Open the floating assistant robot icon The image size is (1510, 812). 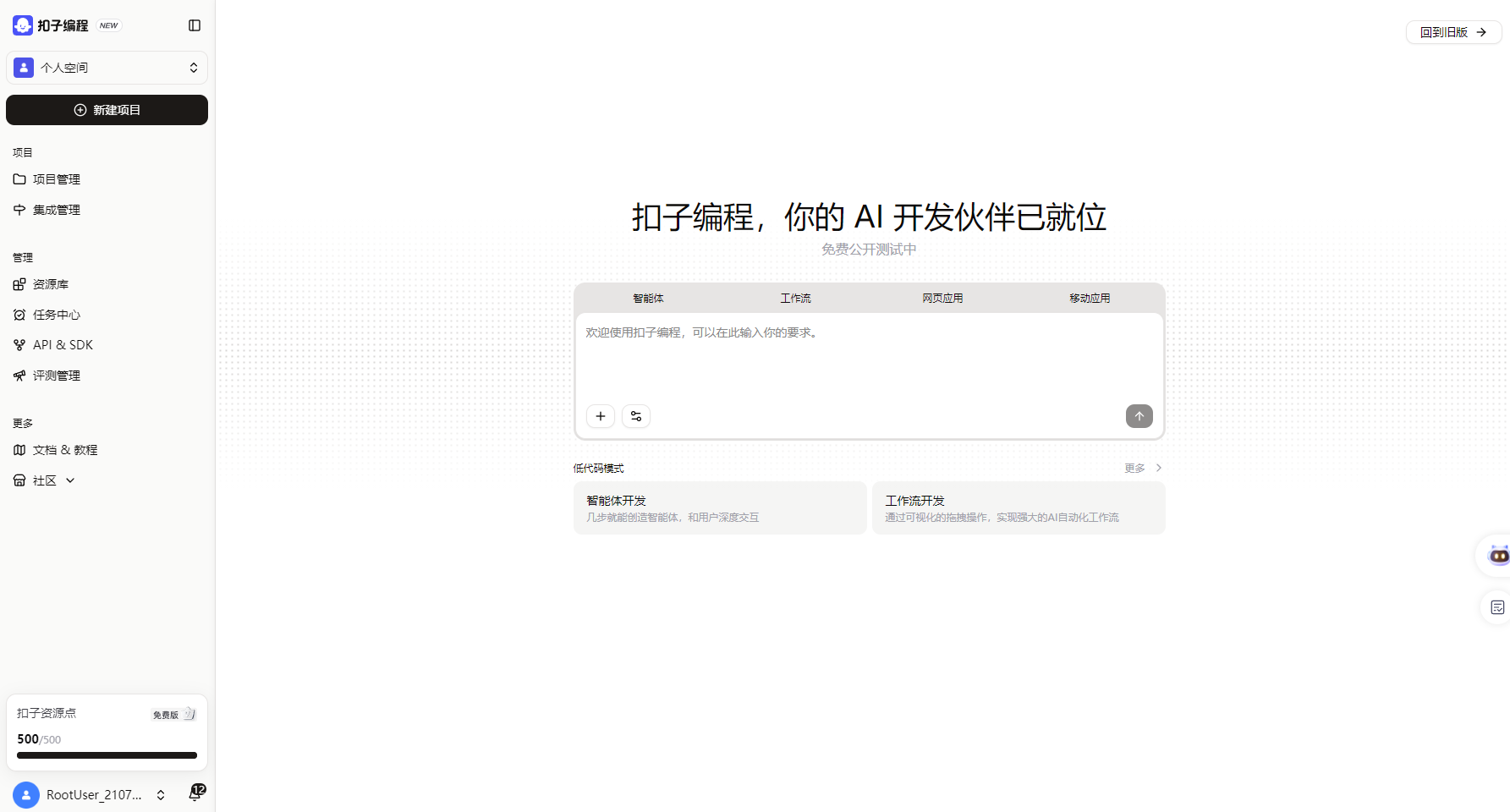[x=1497, y=556]
